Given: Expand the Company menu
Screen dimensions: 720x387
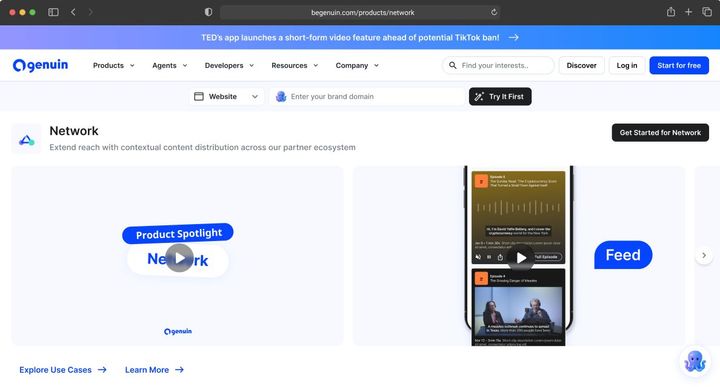Looking at the screenshot, I should 357,65.
